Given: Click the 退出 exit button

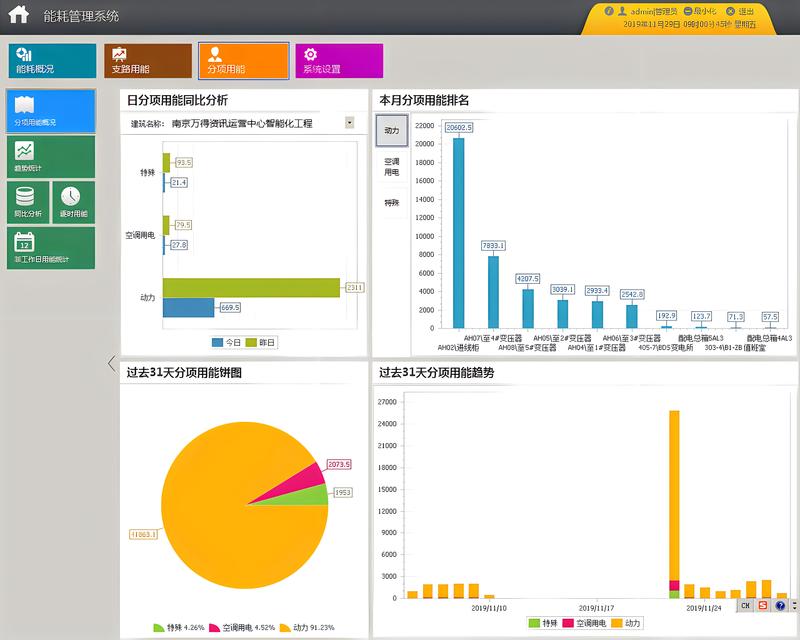Looking at the screenshot, I should click(740, 11).
